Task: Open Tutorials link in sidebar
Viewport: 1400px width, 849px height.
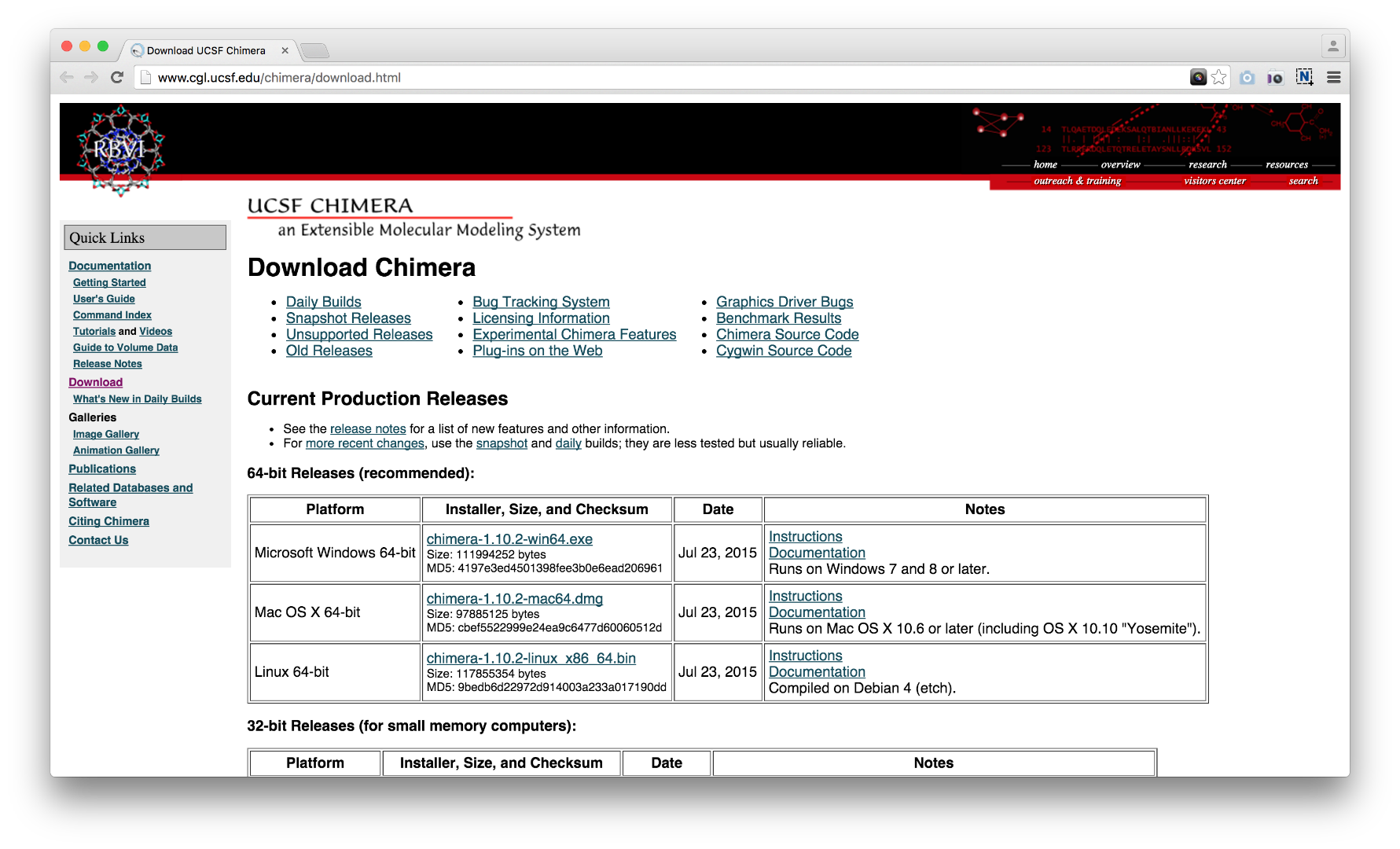Action: point(94,331)
